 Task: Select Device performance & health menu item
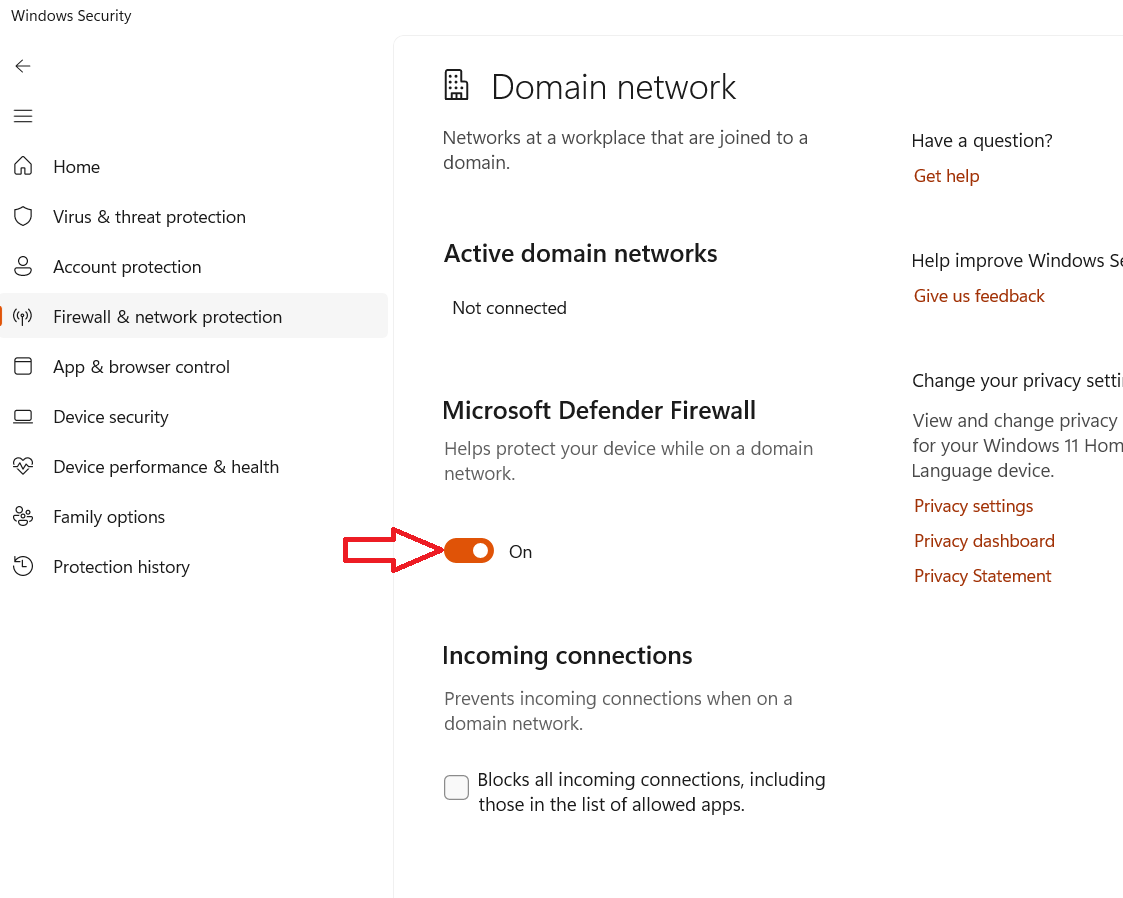click(x=166, y=467)
